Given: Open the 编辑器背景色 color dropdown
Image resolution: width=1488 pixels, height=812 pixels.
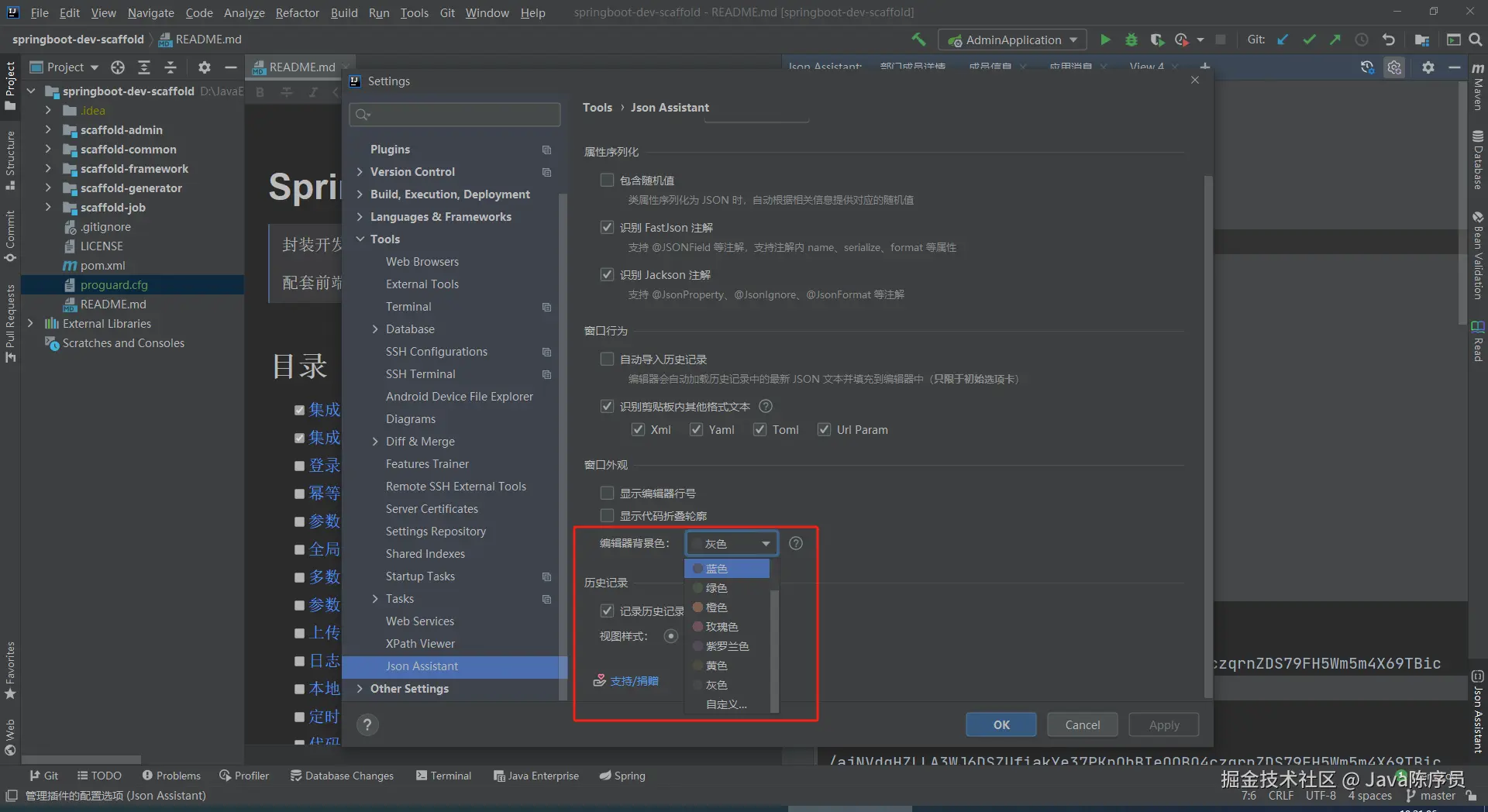Looking at the screenshot, I should pyautogui.click(x=731, y=544).
